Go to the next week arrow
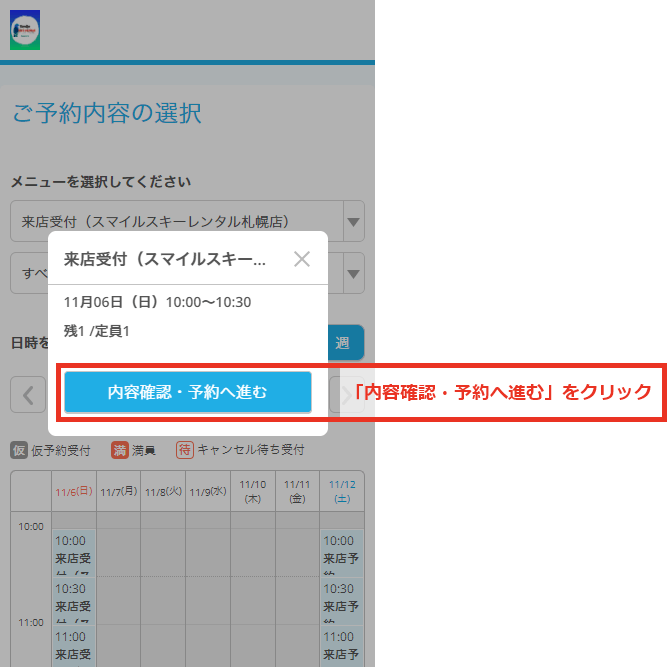This screenshot has width=667, height=667. [347, 395]
